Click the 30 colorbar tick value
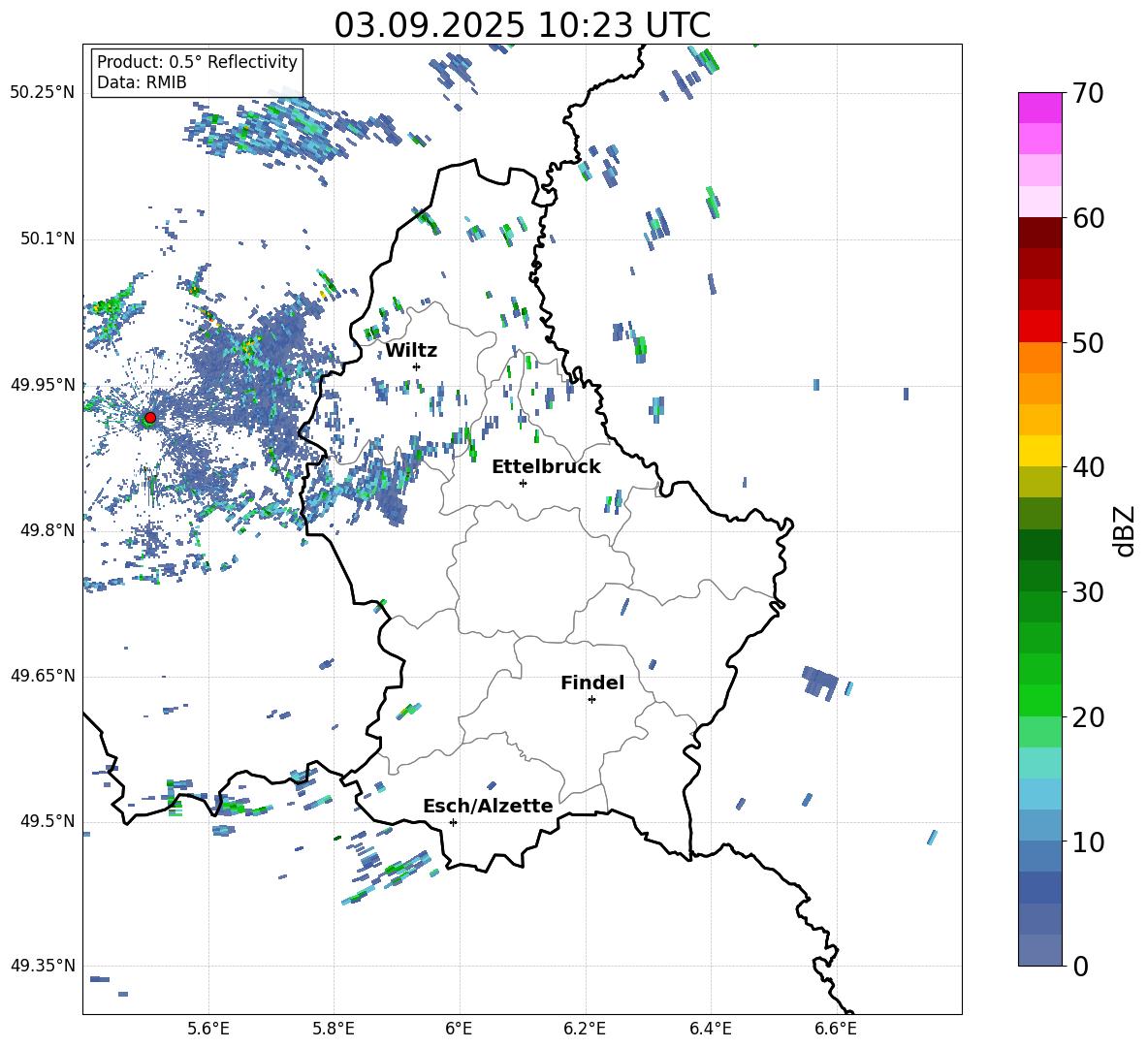 point(1088,592)
